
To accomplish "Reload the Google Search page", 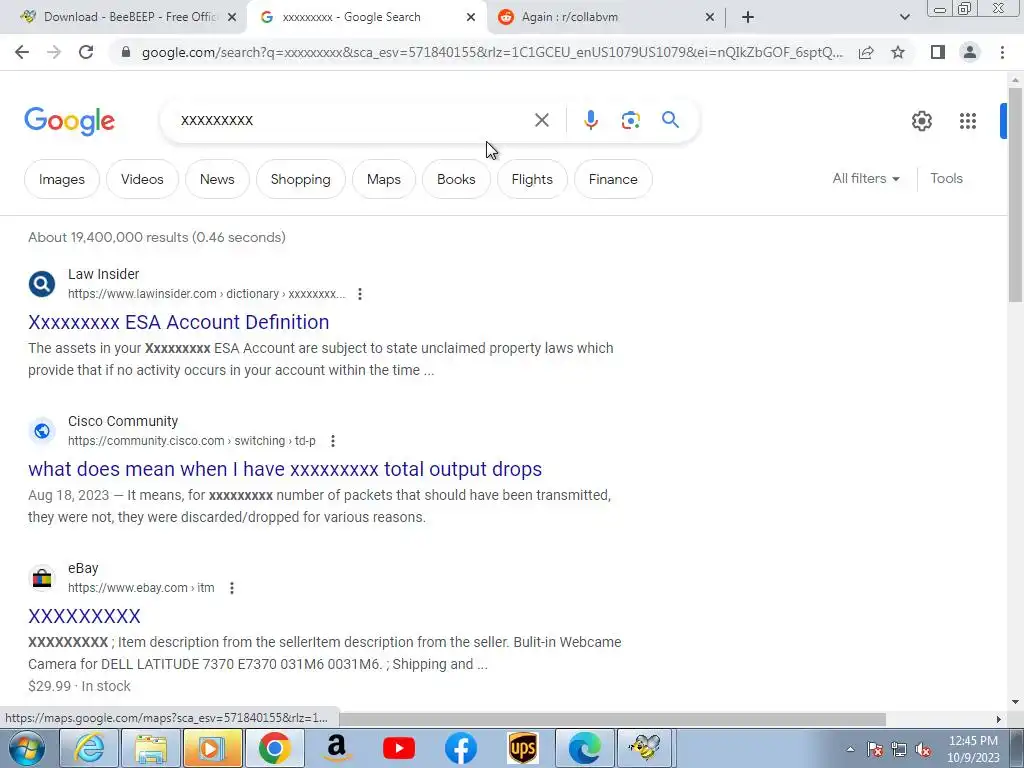I will click(86, 52).
